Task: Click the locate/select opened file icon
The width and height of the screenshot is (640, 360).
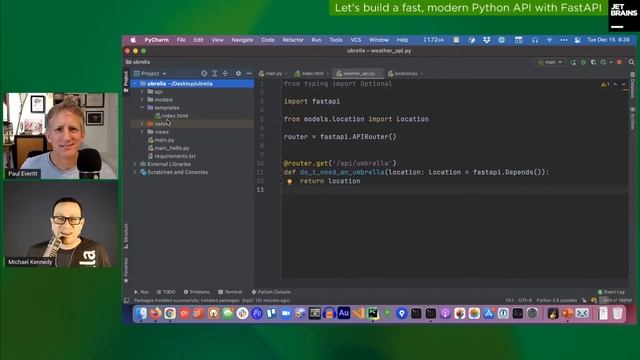Action: point(204,73)
